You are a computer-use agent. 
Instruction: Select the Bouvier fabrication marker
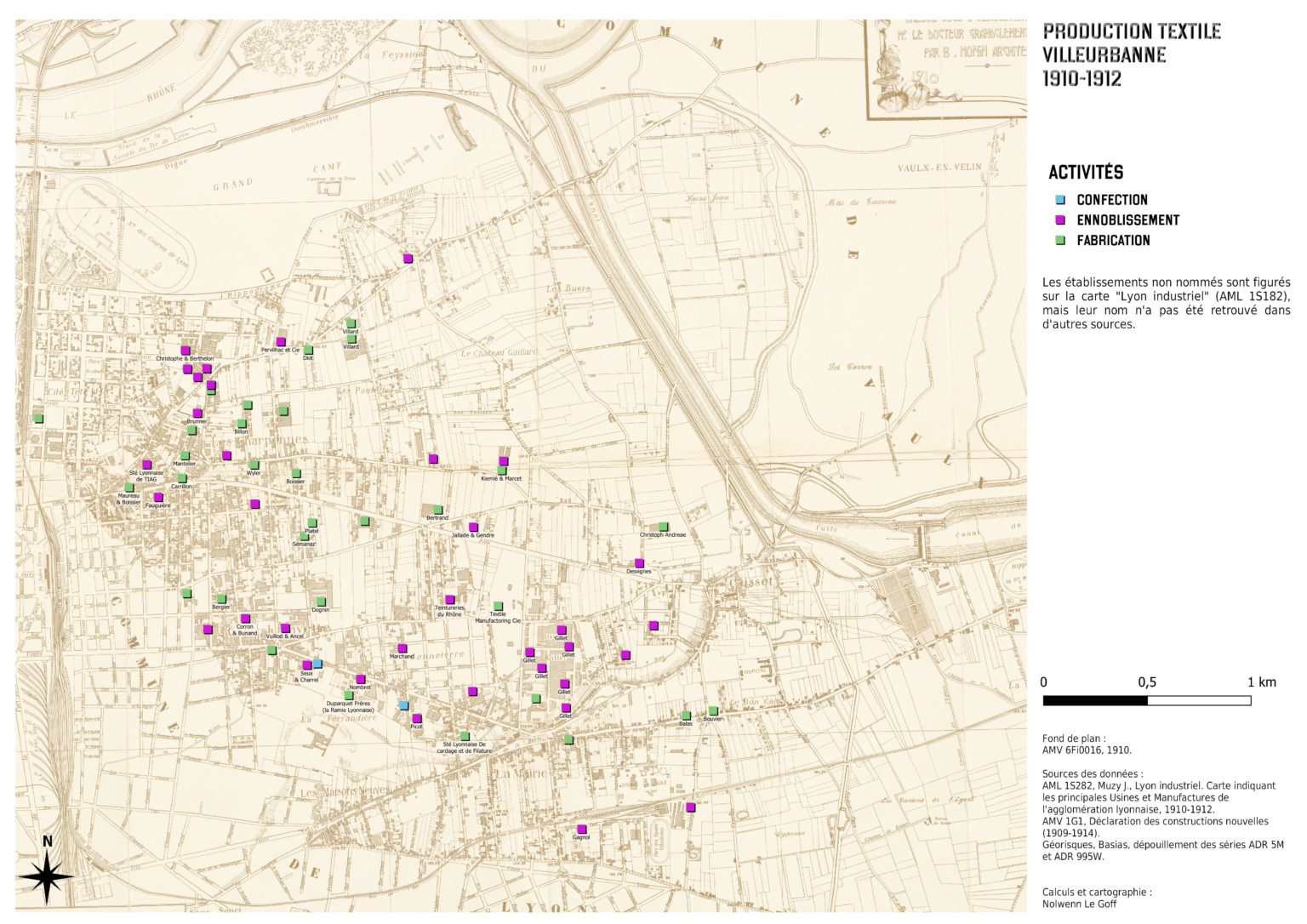[713, 710]
